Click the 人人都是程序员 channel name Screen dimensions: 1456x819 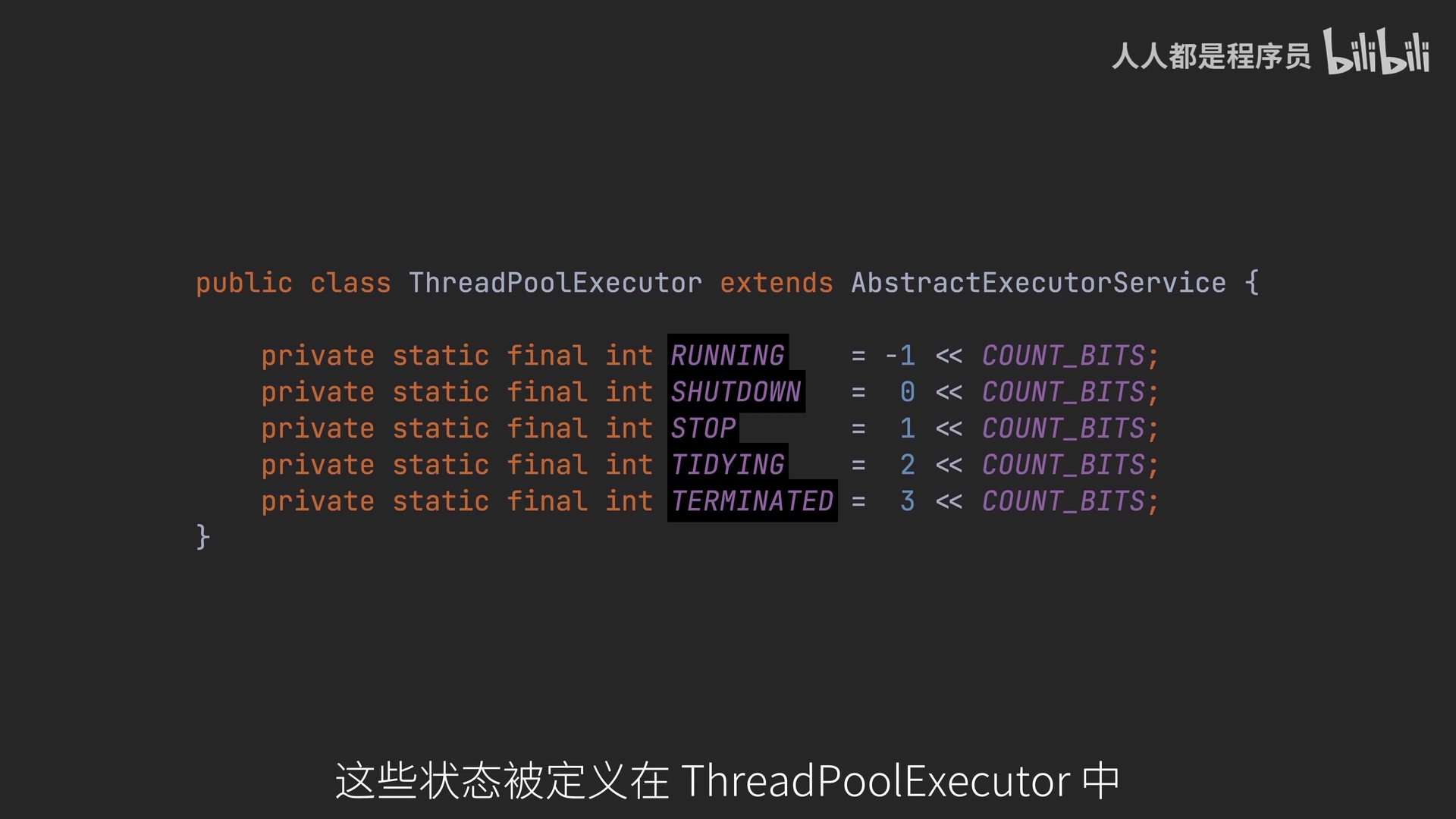(x=1211, y=56)
